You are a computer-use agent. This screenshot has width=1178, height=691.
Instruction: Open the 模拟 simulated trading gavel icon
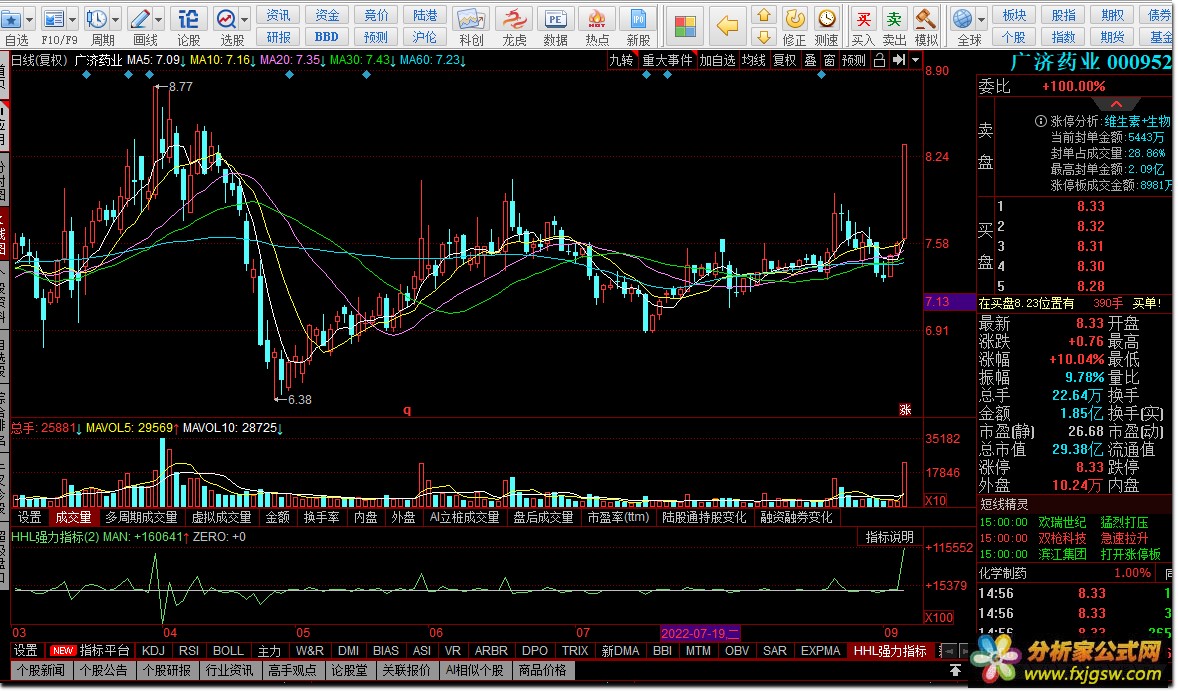[926, 19]
